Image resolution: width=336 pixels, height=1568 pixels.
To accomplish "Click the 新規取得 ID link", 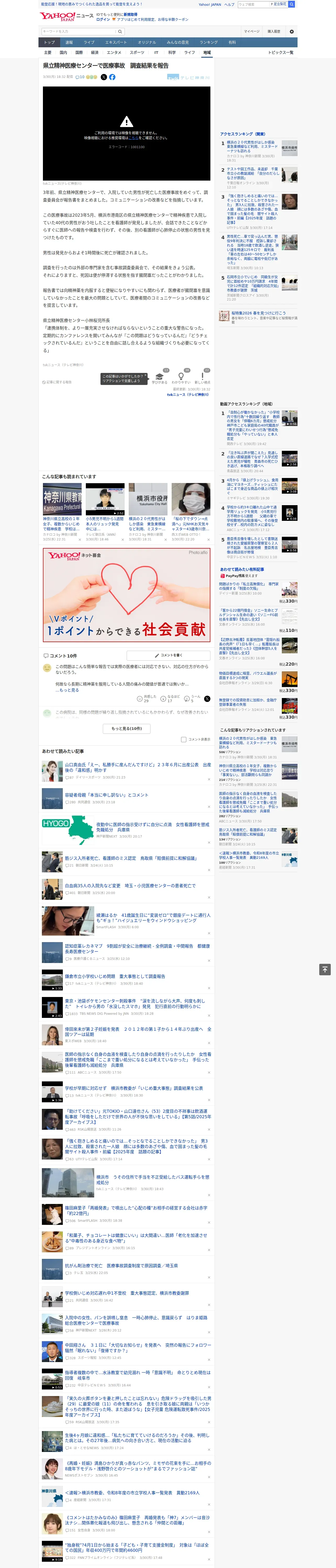I will point(131,14).
